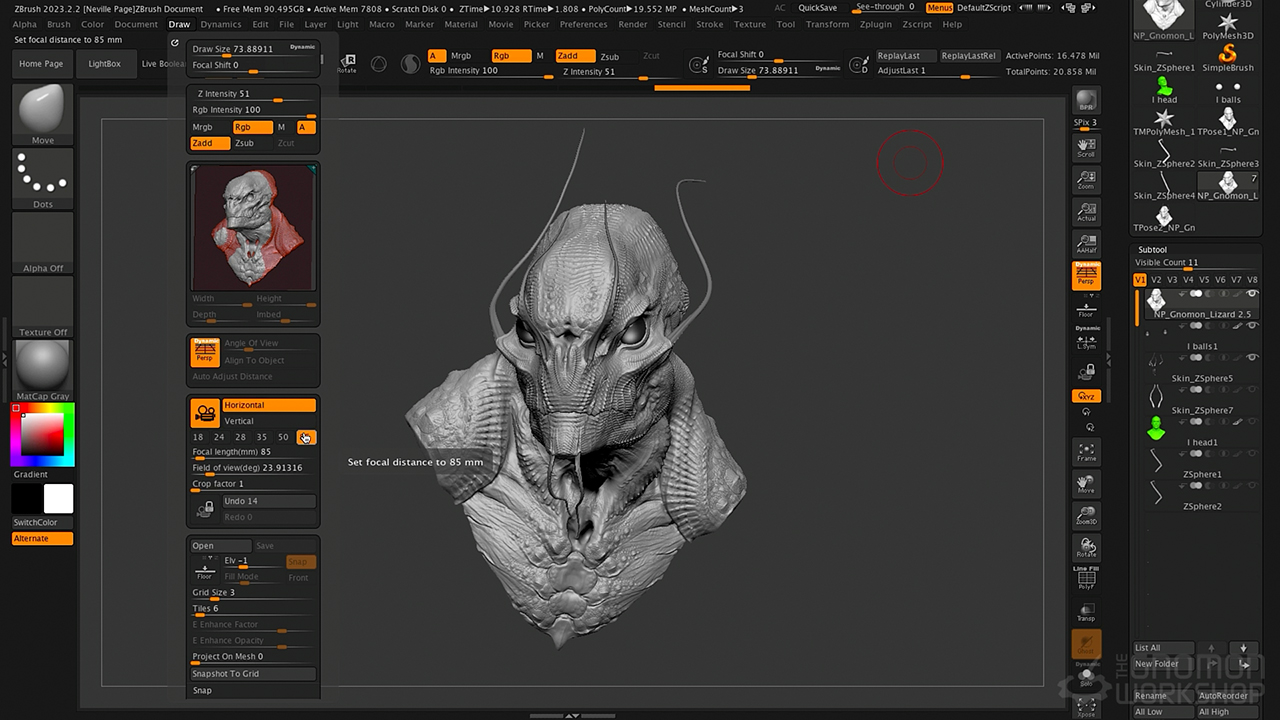The width and height of the screenshot is (1280, 720).
Task: Click the BPR render icon
Action: (1086, 102)
